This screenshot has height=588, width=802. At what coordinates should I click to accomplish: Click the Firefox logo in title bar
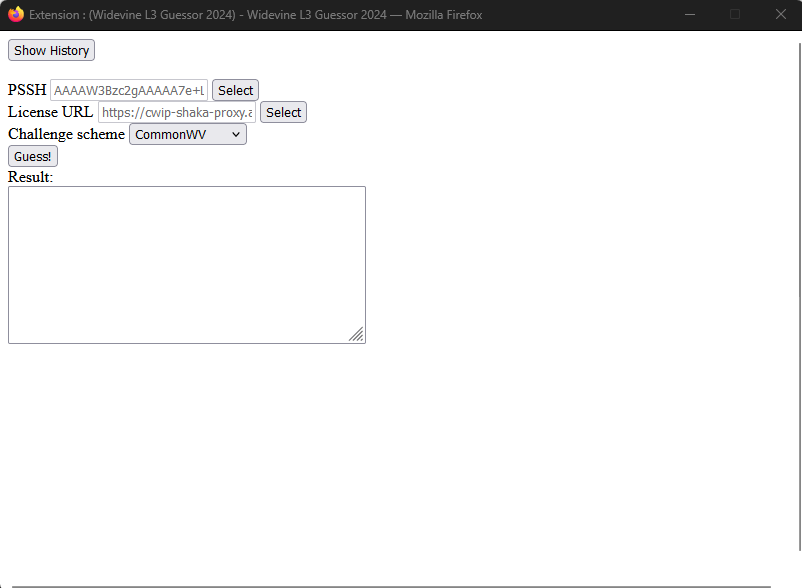tap(16, 14)
